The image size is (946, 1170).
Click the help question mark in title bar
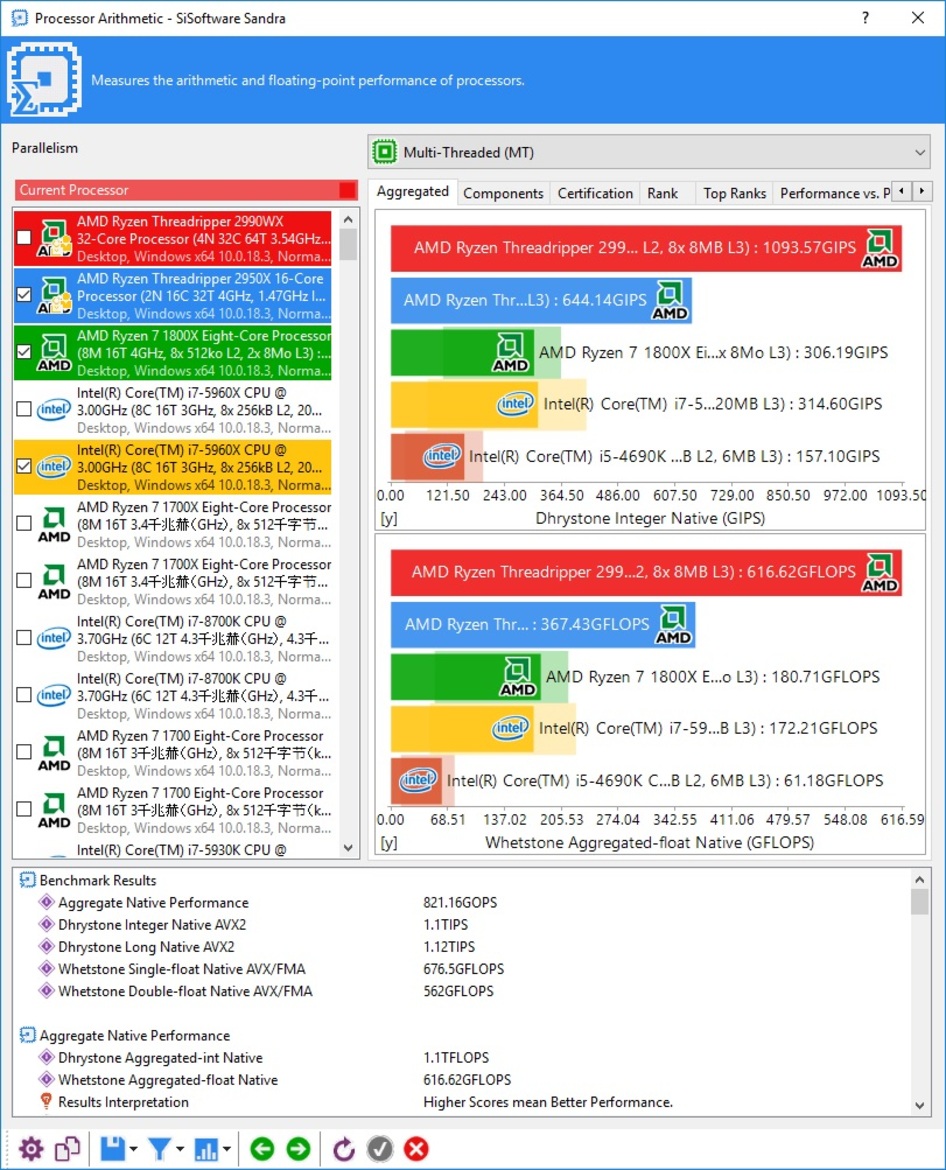click(865, 17)
